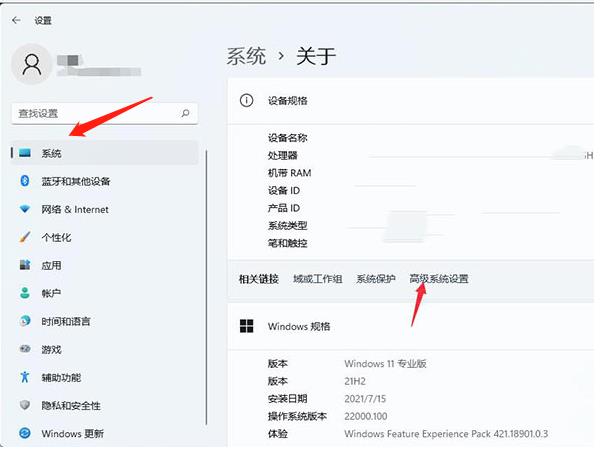600x450 pixels.
Task: Click the 帐户 account icon
Action: (26, 293)
